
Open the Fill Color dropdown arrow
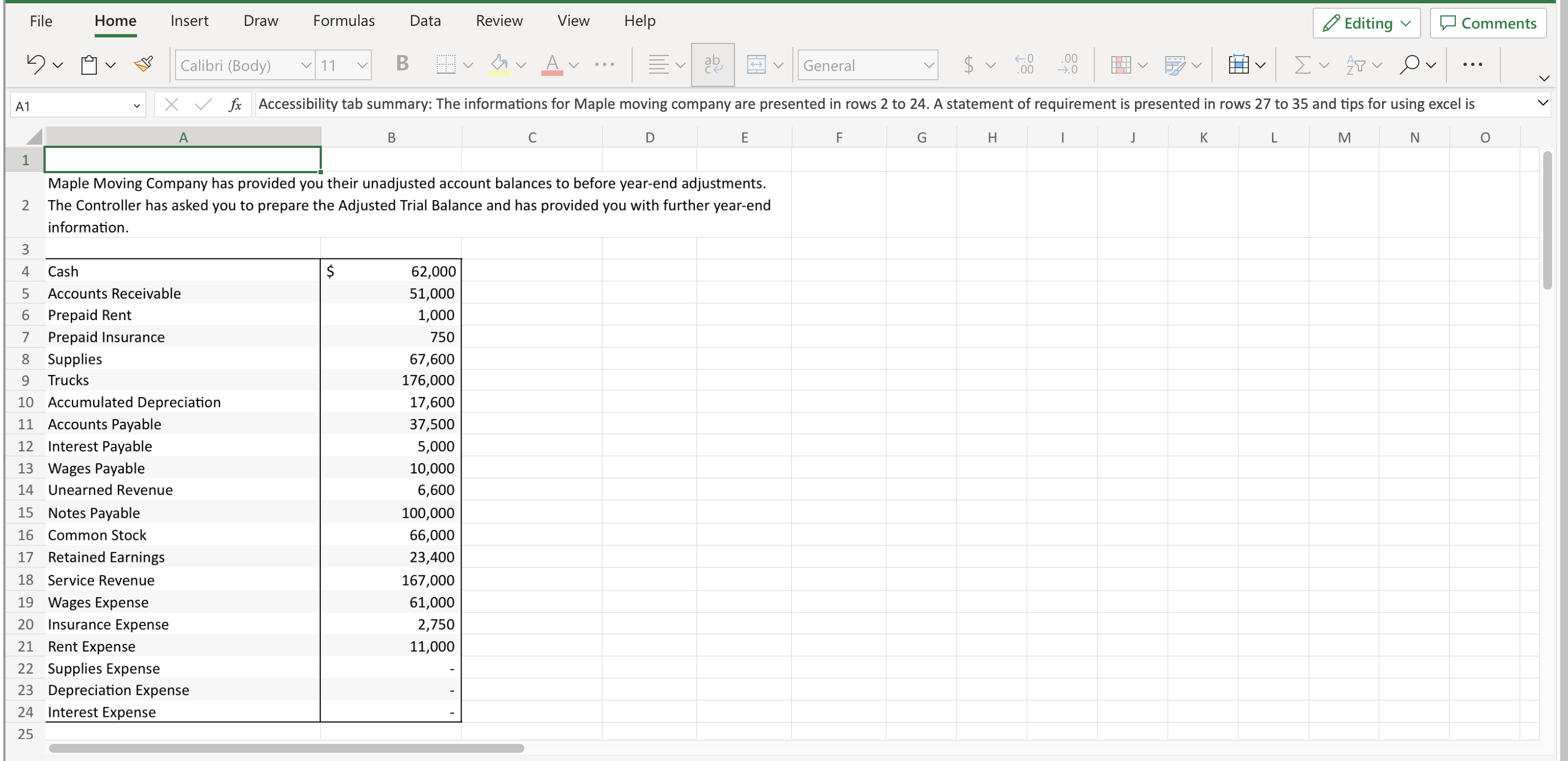522,64
